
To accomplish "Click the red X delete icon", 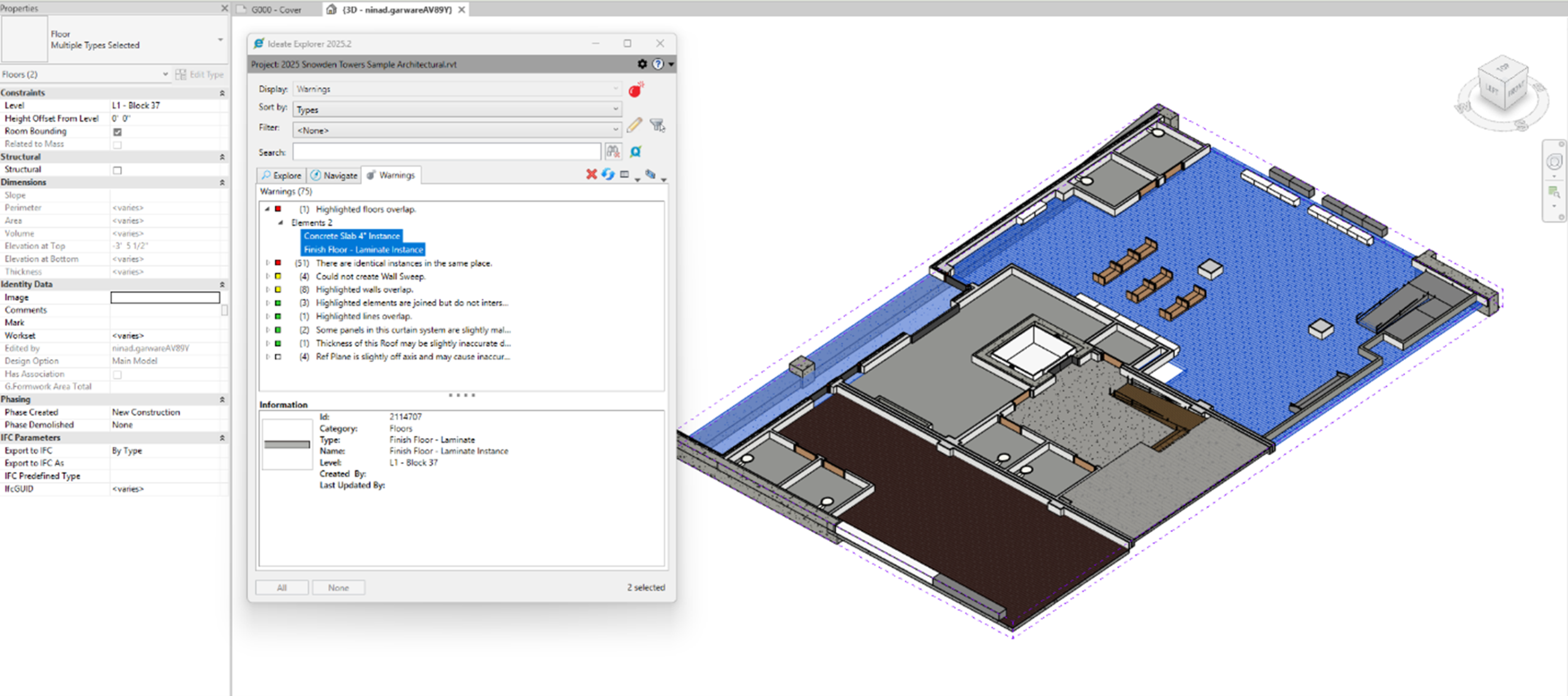I will click(591, 175).
